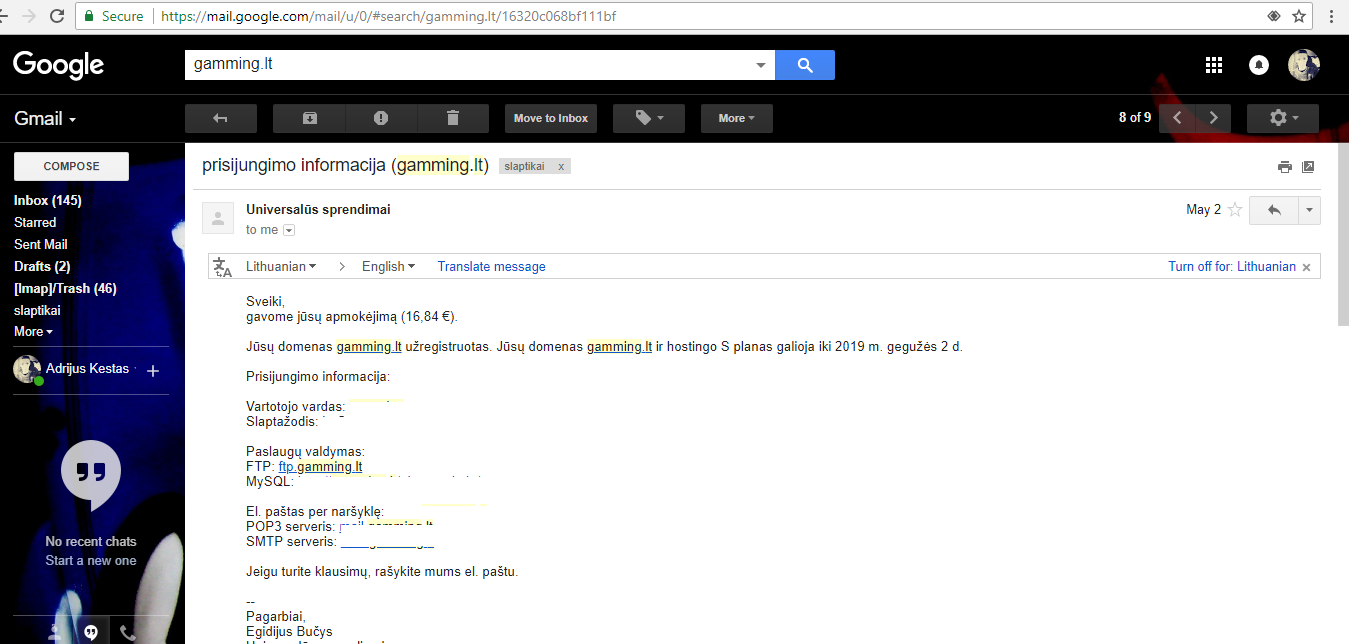Turn off translation for Lithuanian
1366x644 pixels.
(1232, 267)
